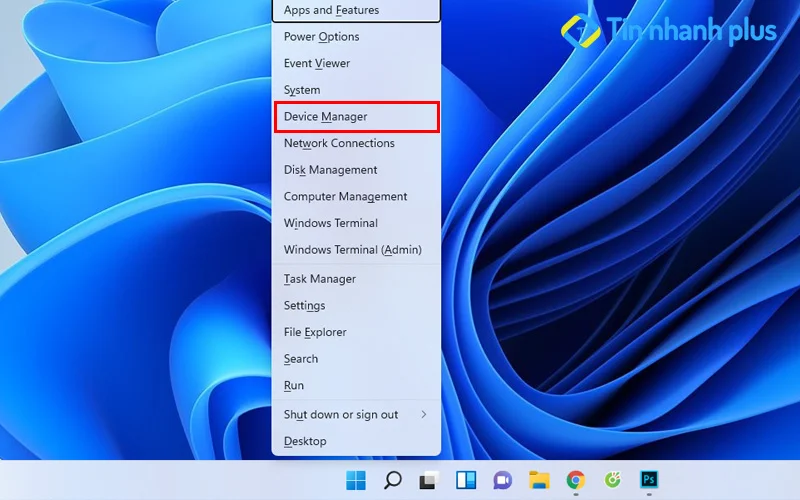
Task: Switch to Photoshop from the taskbar
Action: coord(649,481)
